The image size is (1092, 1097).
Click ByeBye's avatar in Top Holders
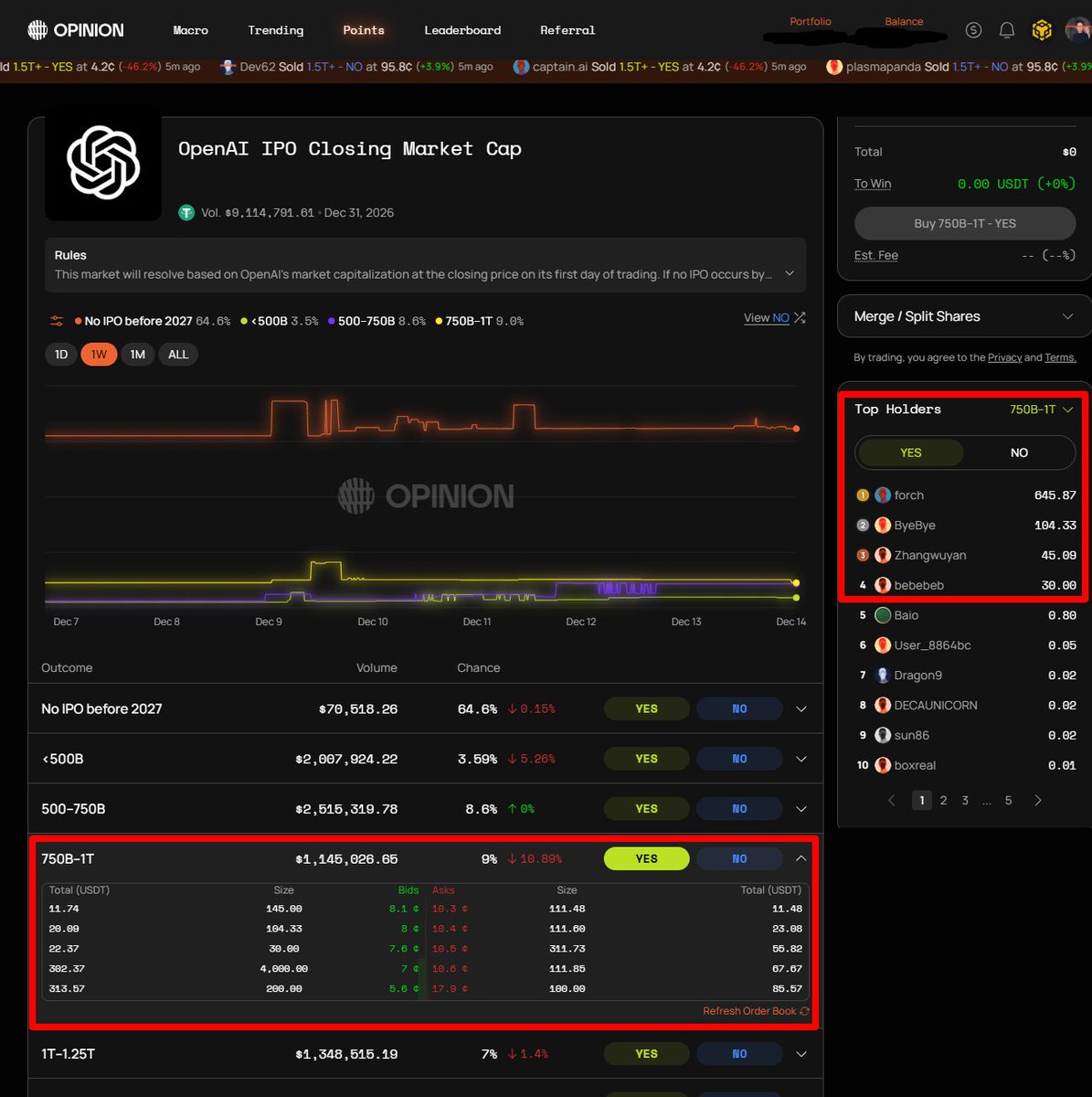[x=883, y=526]
